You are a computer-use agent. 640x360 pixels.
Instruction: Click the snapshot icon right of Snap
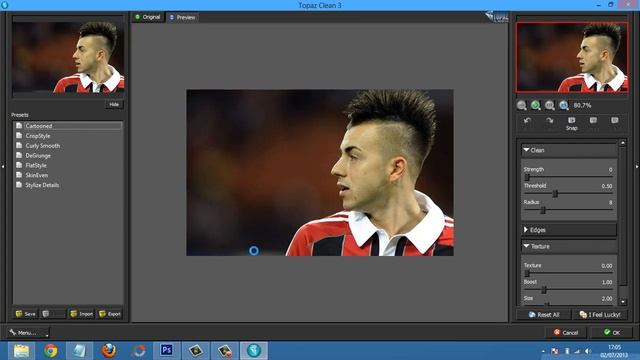[x=593, y=120]
